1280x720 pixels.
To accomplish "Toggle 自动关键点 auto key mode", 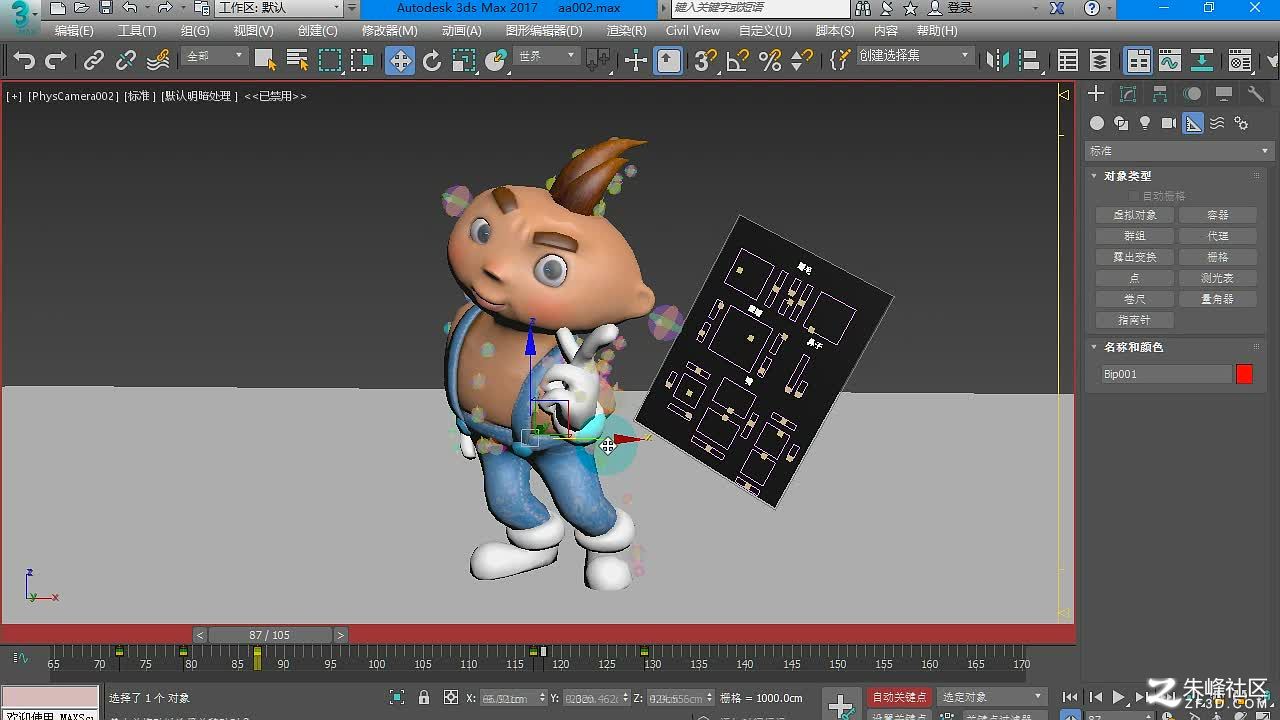I will tap(899, 697).
